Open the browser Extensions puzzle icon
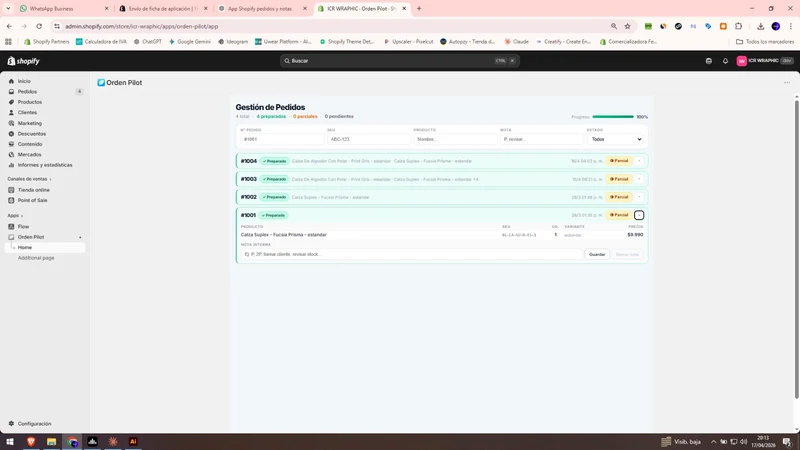The height and width of the screenshot is (450, 800). [738, 27]
